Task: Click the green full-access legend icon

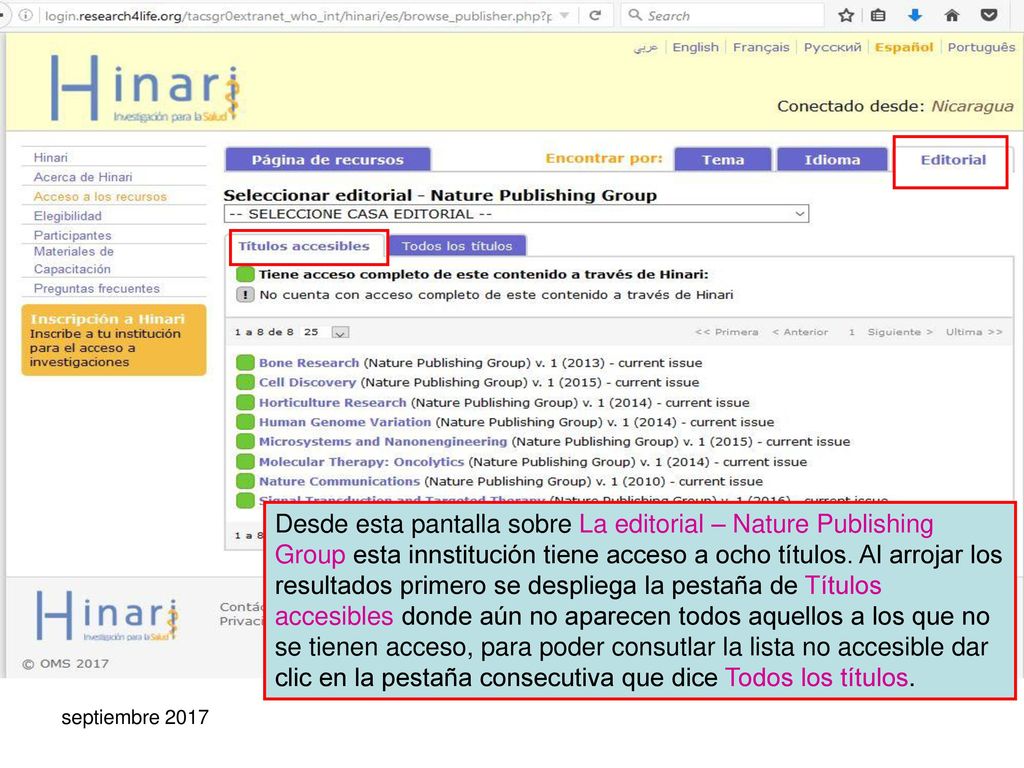Action: (245, 274)
